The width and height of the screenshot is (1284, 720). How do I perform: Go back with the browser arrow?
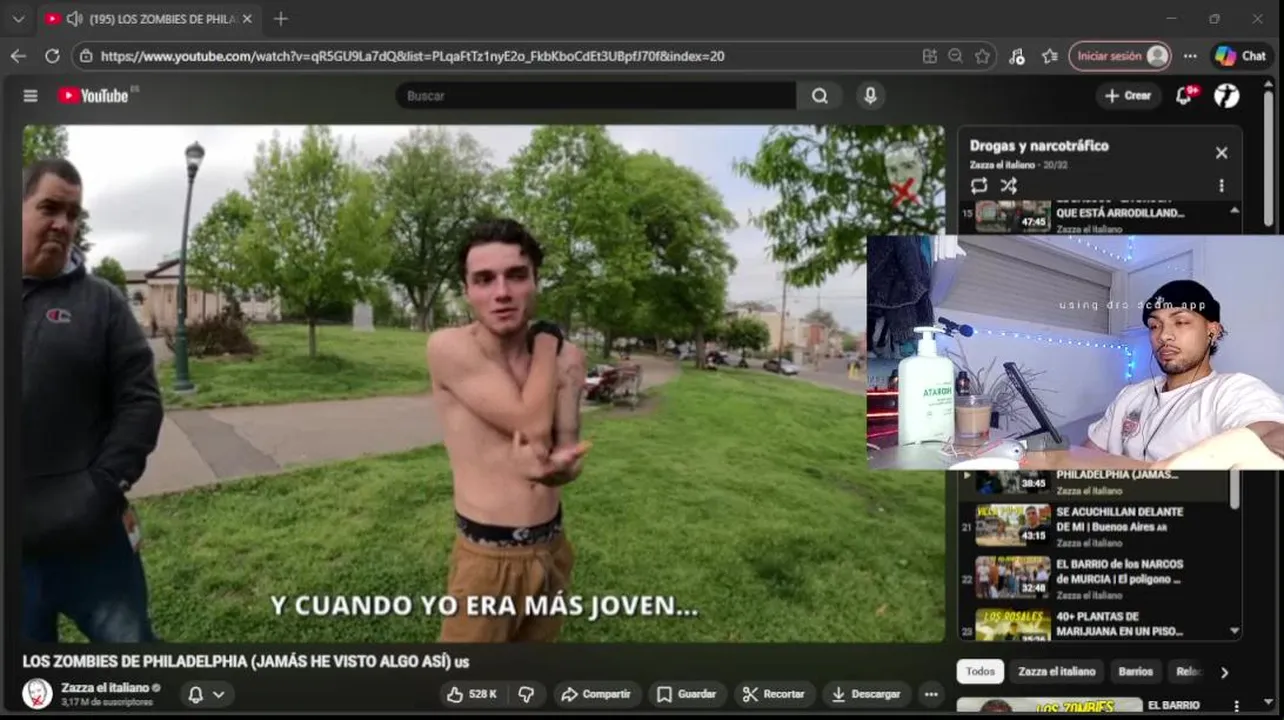tap(18, 56)
